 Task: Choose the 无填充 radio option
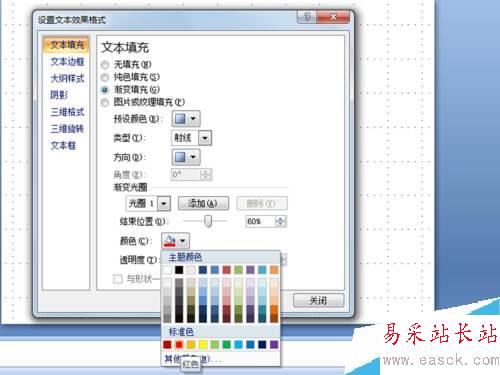pyautogui.click(x=105, y=65)
